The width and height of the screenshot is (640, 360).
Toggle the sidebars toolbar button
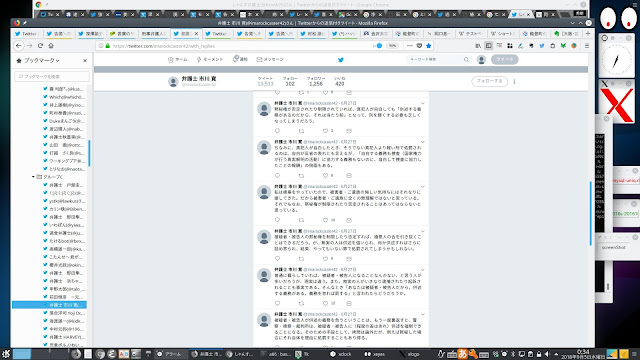pyautogui.click(x=489, y=46)
